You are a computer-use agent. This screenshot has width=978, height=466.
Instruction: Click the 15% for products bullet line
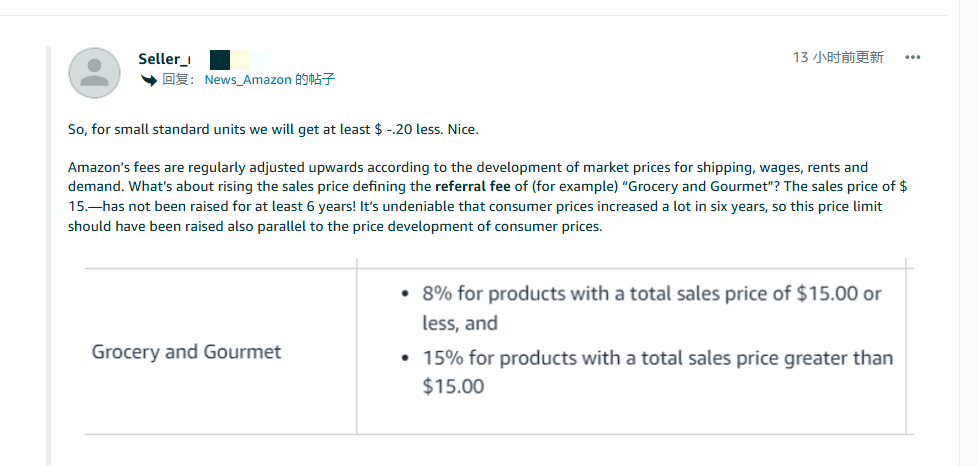[657, 358]
